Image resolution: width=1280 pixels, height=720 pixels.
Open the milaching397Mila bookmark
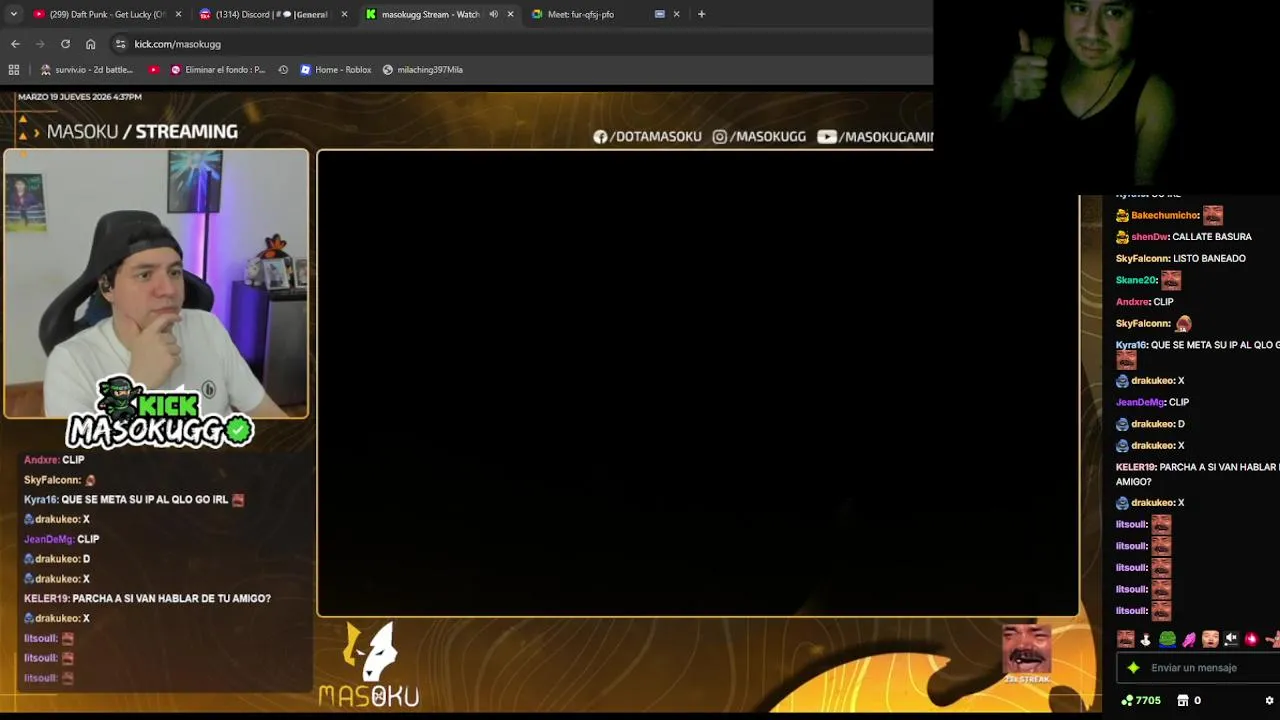(x=423, y=70)
